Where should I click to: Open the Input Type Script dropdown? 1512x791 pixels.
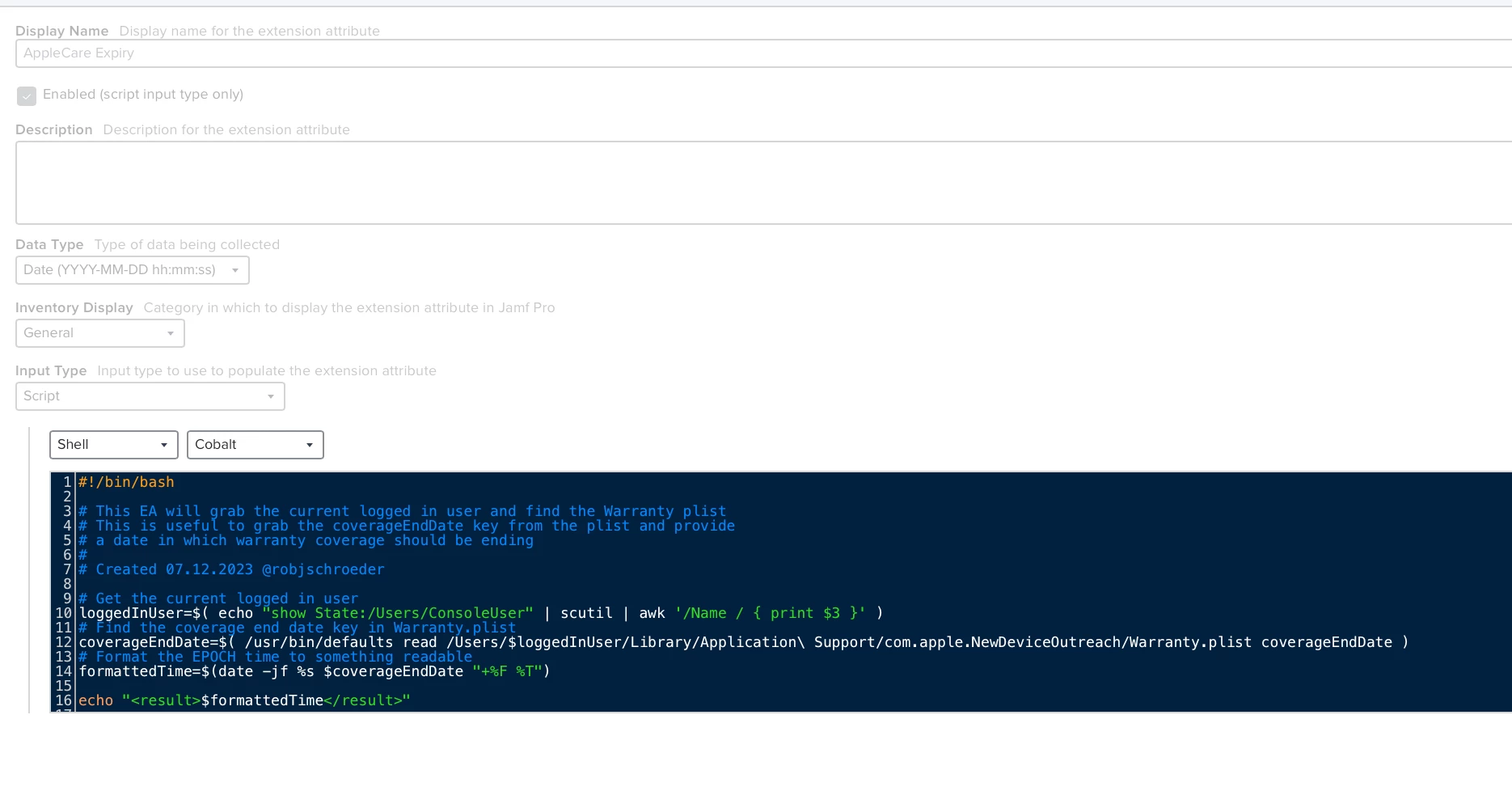click(150, 396)
